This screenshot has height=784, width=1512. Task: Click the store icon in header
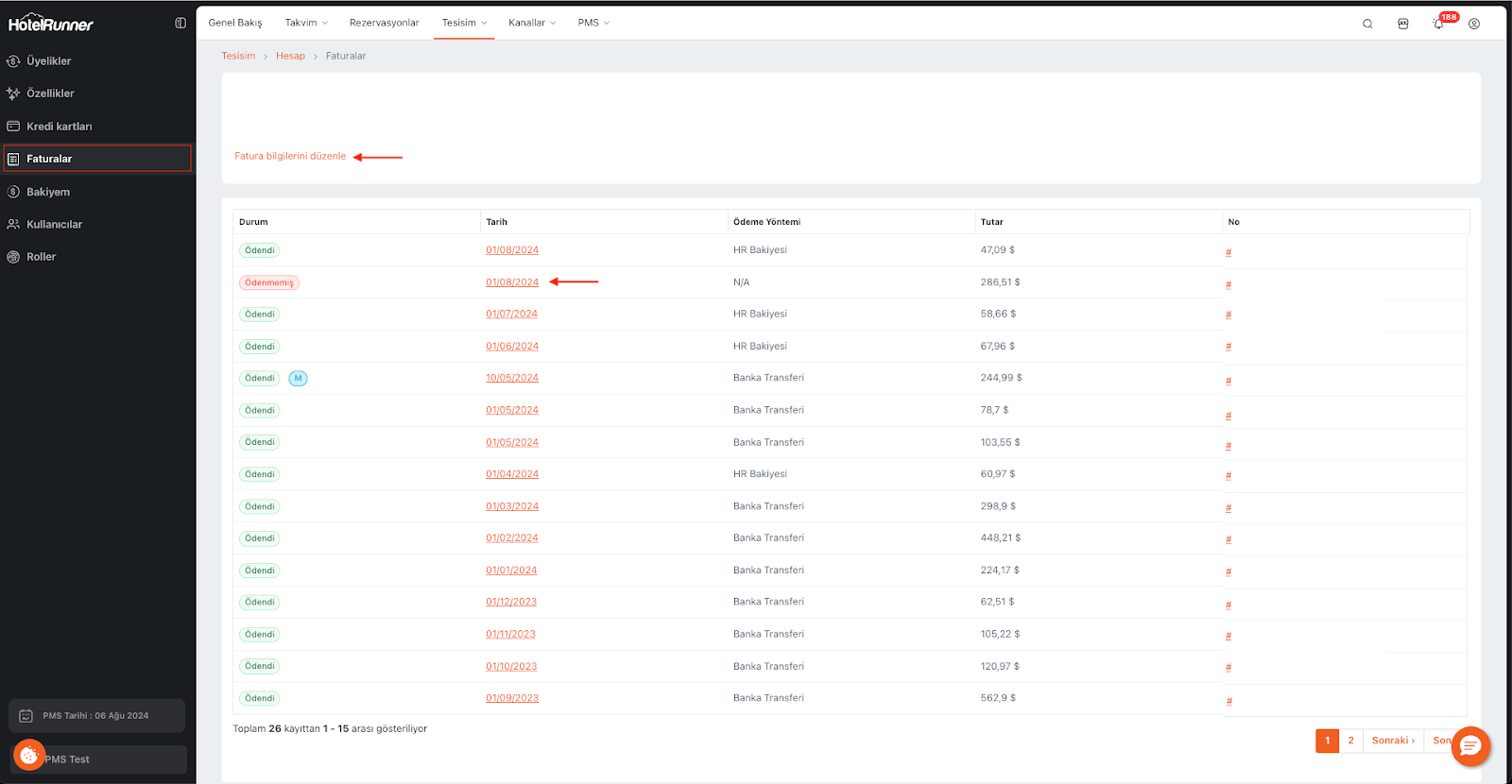click(1403, 24)
